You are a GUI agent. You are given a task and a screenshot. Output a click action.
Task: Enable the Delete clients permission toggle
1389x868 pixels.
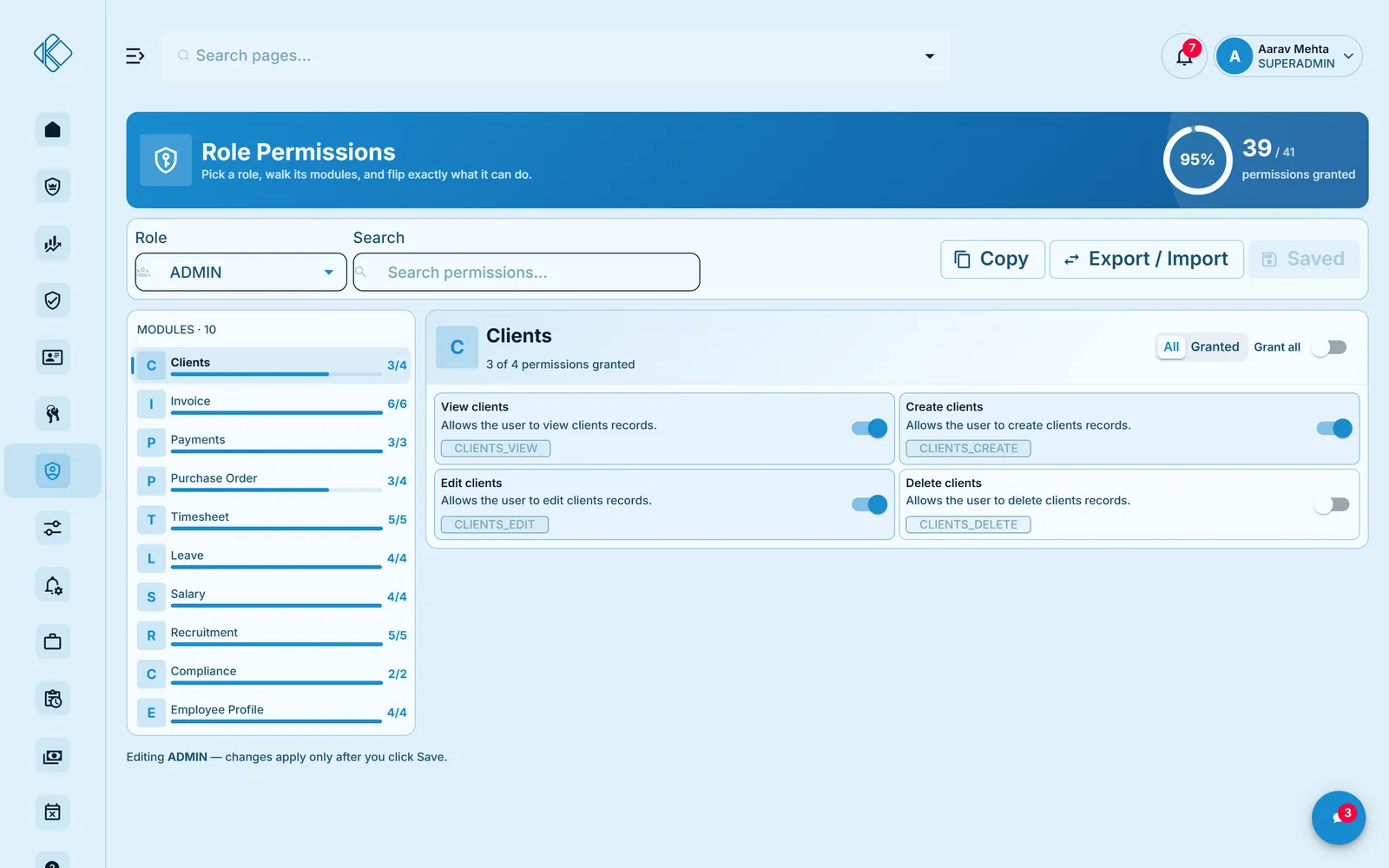point(1331,504)
